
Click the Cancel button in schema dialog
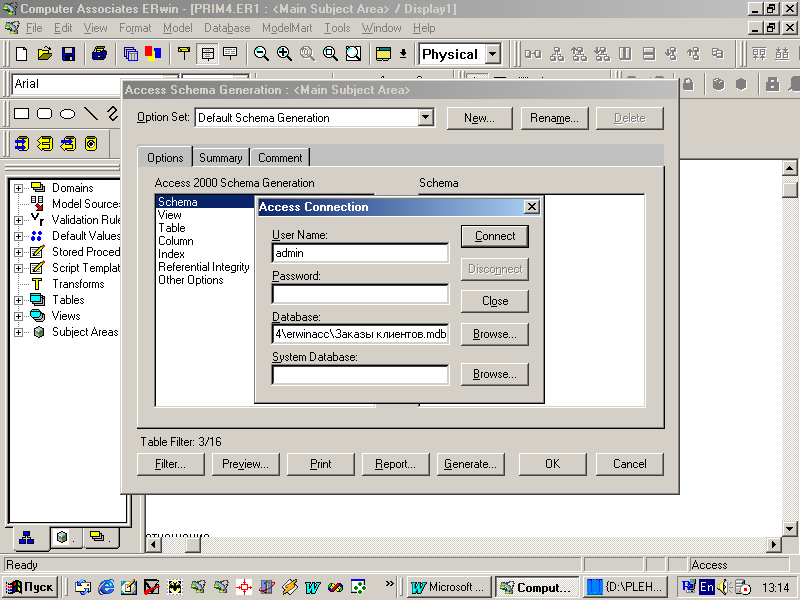(x=630, y=464)
